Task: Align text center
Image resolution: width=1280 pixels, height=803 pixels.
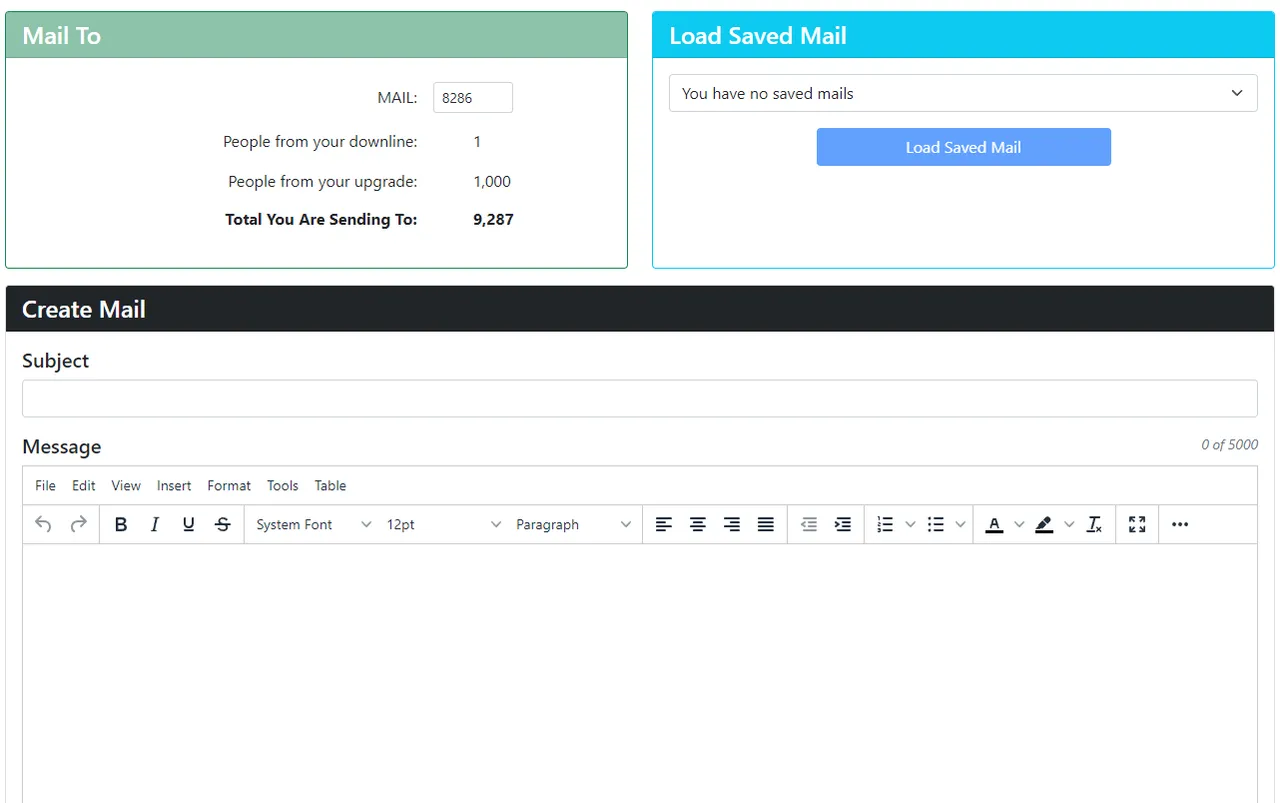Action: pos(698,524)
